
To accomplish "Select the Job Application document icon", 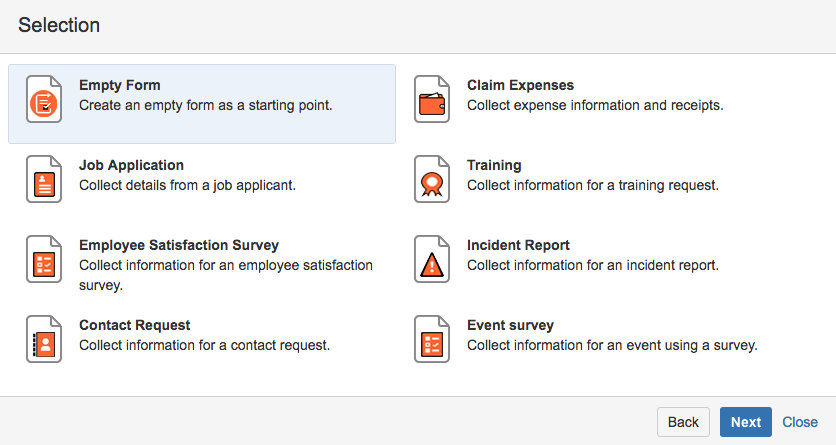I will (43, 179).
